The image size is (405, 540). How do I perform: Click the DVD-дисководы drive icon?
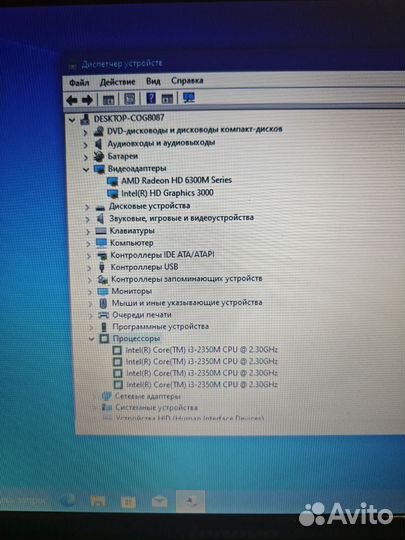(98, 132)
